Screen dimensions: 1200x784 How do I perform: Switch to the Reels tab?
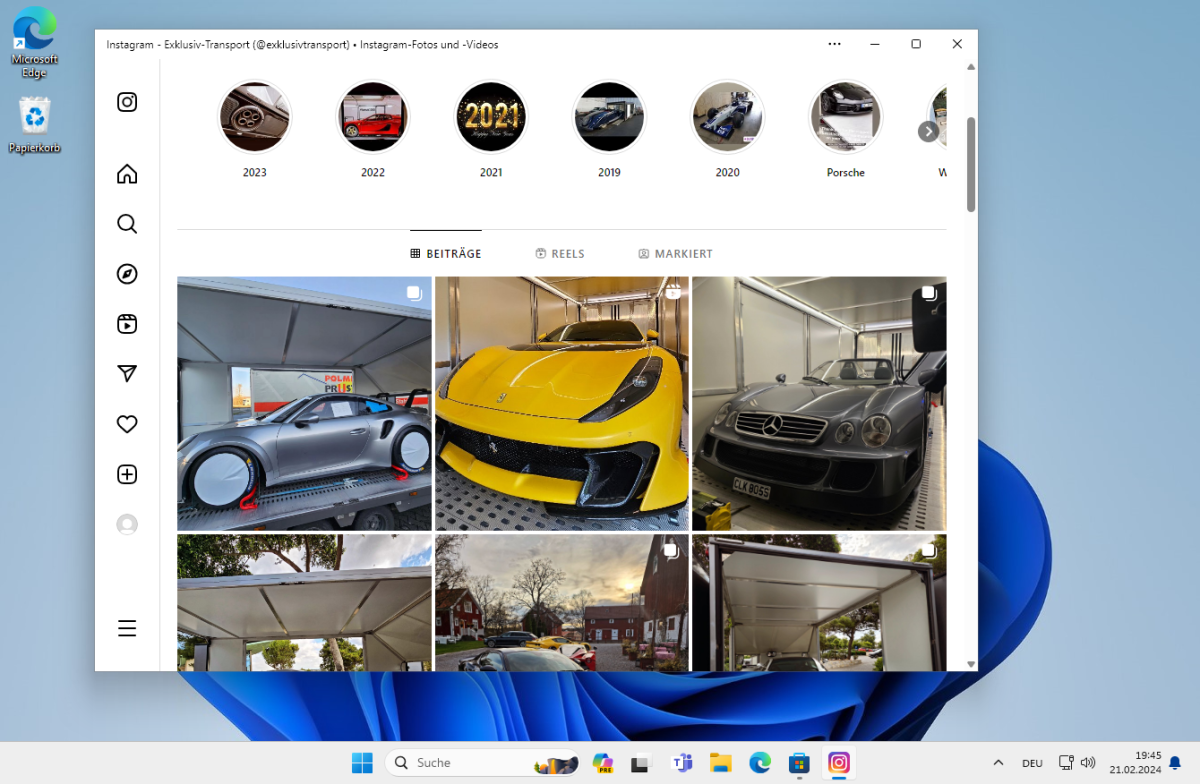click(559, 254)
